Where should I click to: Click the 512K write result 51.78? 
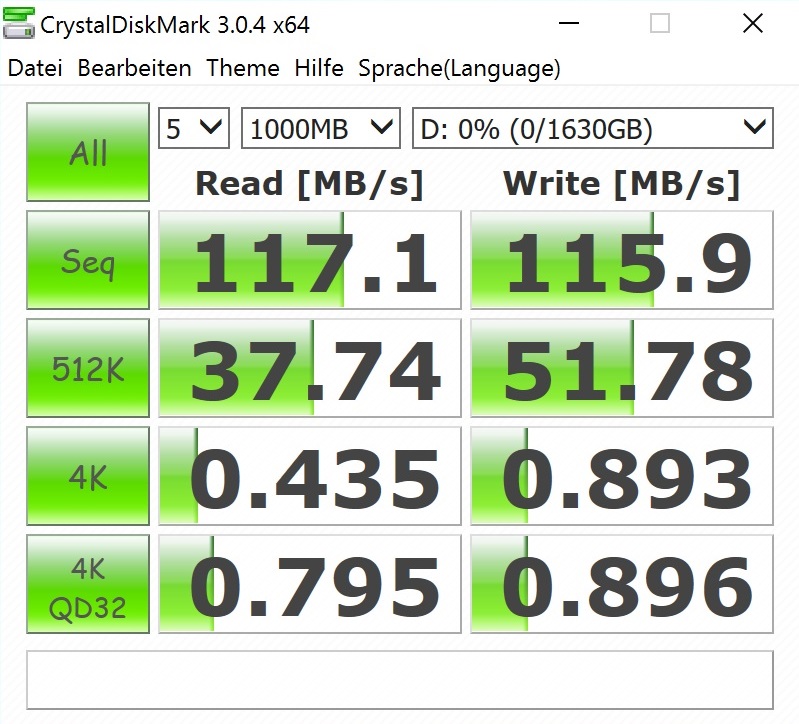(622, 371)
